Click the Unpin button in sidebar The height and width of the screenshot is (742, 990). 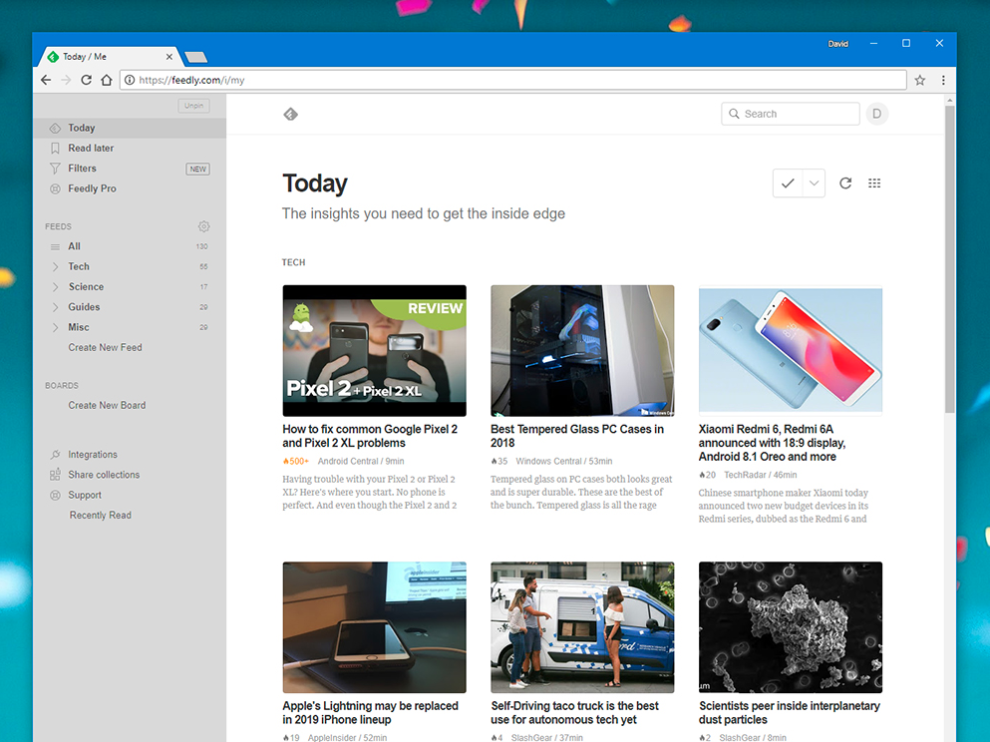194,105
